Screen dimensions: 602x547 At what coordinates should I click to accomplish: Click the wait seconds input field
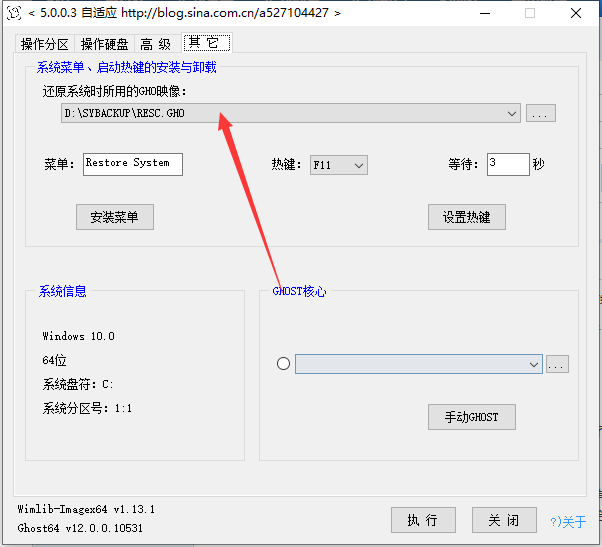[508, 164]
